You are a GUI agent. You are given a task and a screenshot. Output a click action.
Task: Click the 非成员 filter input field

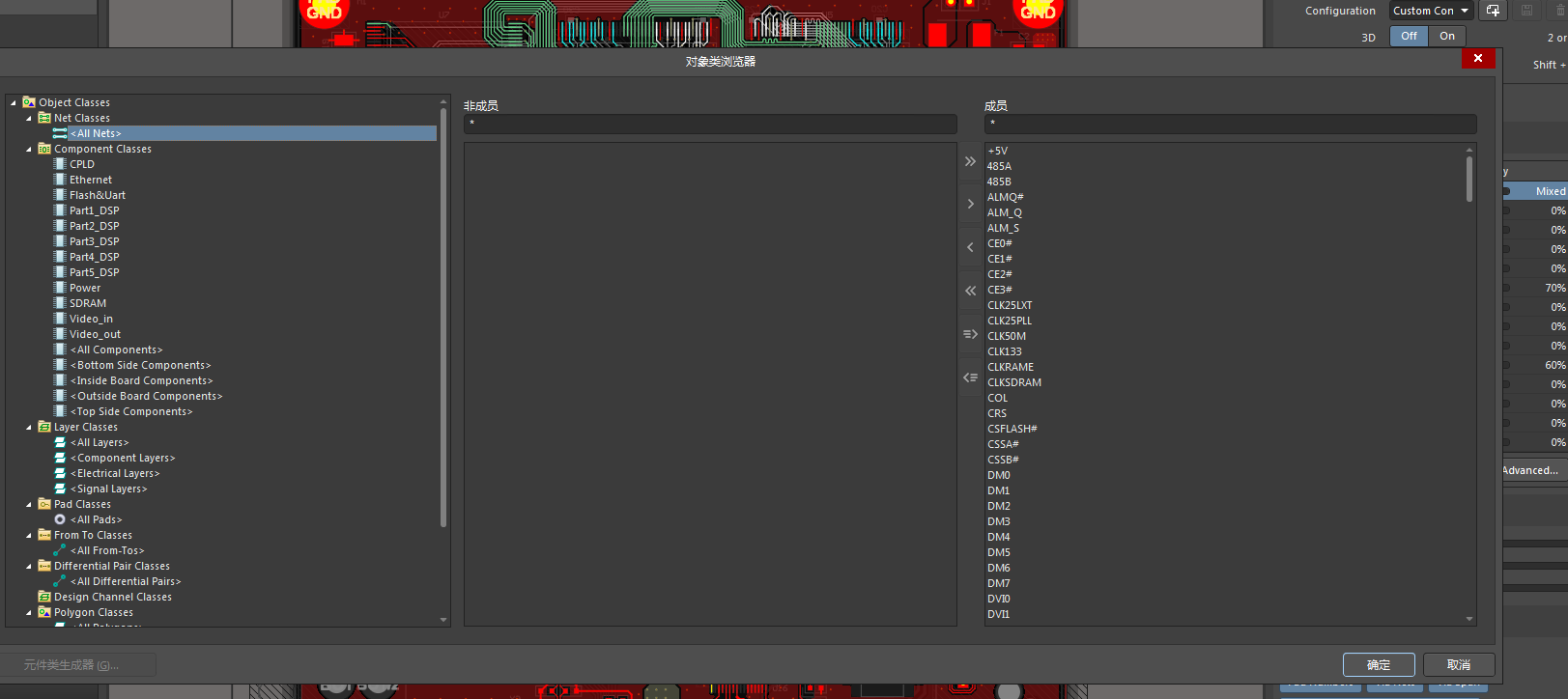click(710, 124)
